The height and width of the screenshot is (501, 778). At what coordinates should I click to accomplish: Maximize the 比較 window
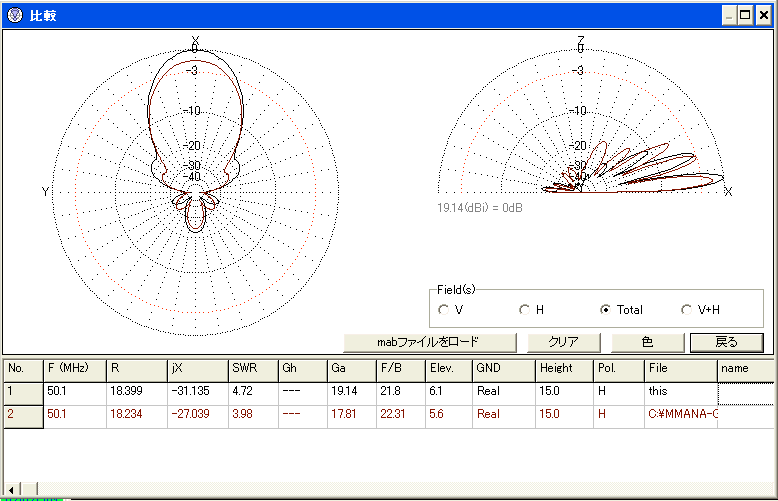(745, 15)
